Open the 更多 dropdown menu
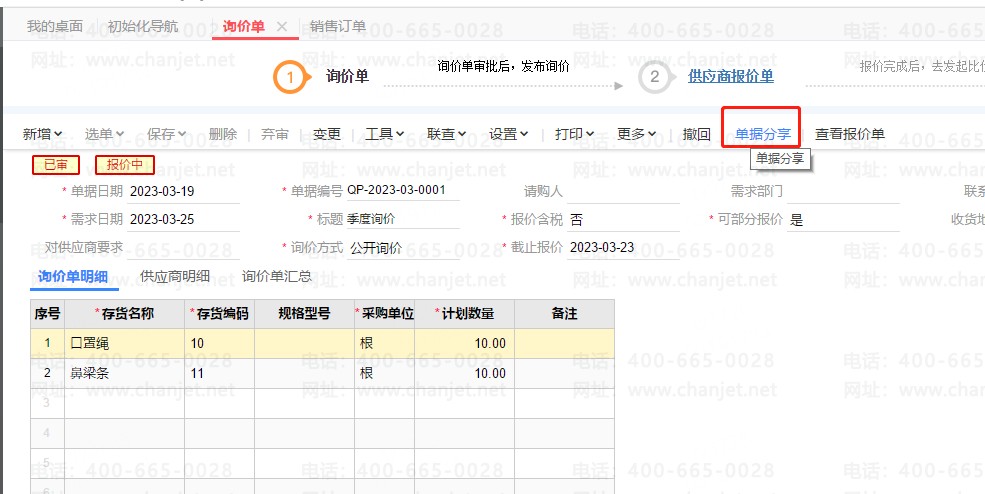 click(636, 134)
